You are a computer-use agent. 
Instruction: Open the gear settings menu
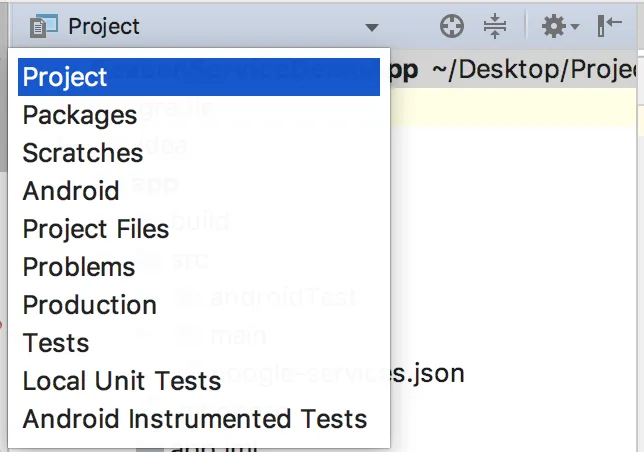coord(553,27)
